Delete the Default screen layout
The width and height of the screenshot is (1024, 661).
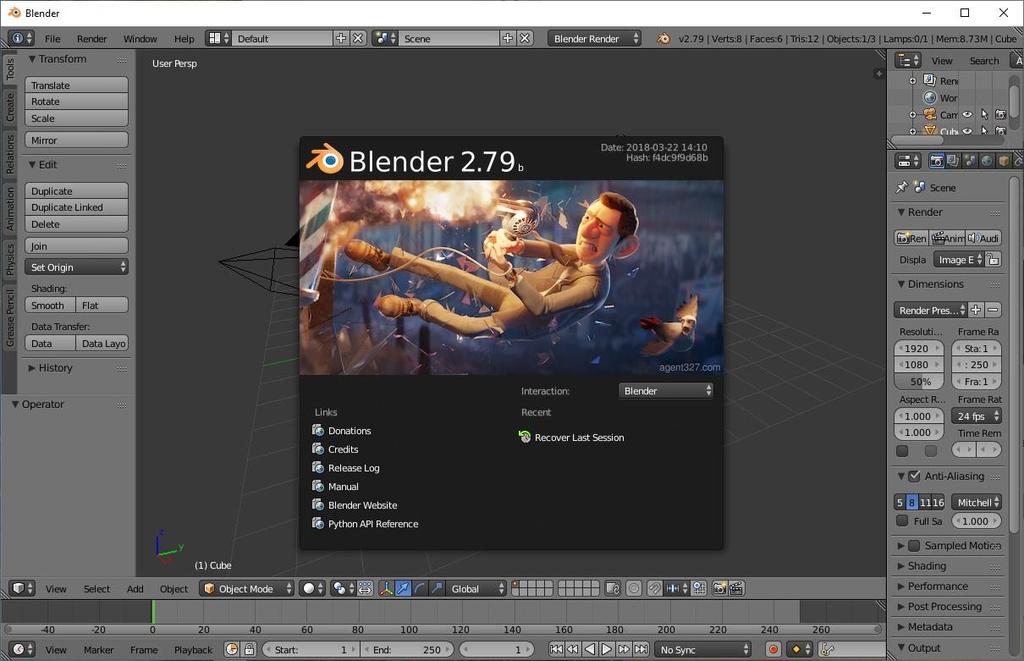click(358, 39)
